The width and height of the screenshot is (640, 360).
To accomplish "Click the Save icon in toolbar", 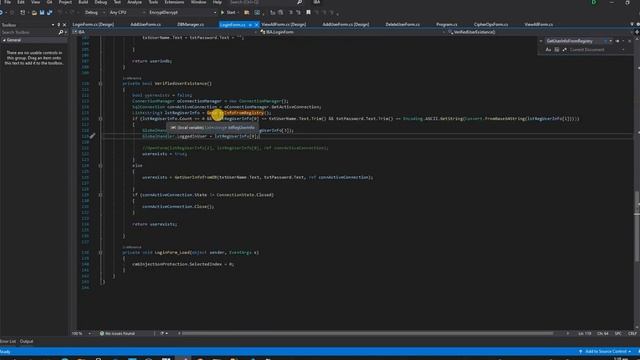I will 42,13.
